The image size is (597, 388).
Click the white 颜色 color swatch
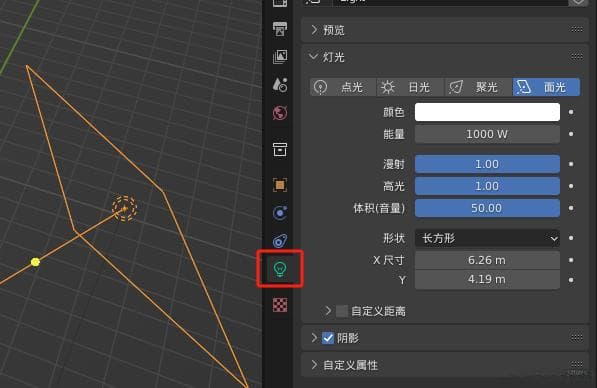click(x=487, y=112)
